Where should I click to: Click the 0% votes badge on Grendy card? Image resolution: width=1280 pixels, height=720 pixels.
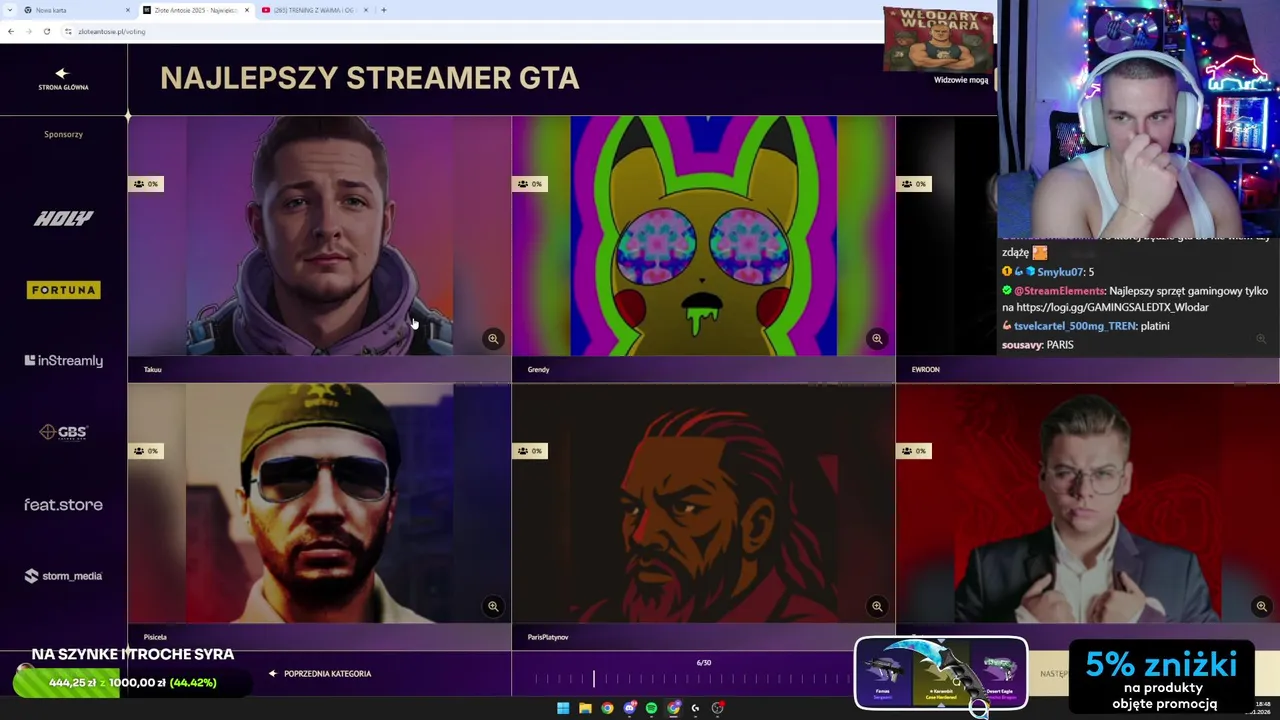529,184
